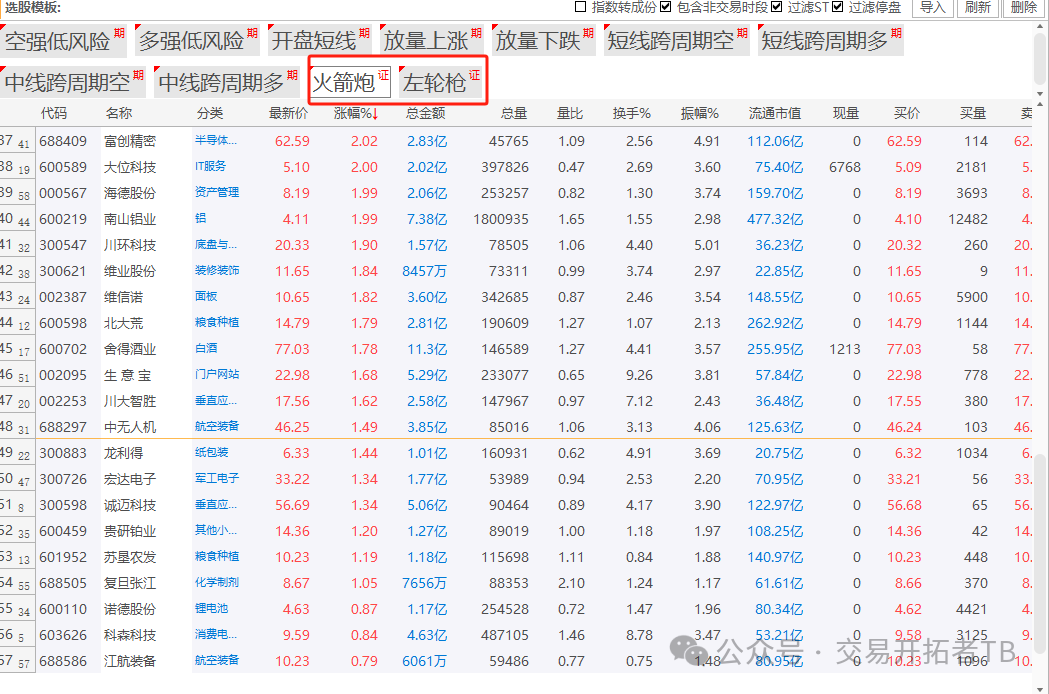The height and width of the screenshot is (694, 1049).
Task: Toggle the 指数转成份 checkbox
Action: point(581,7)
